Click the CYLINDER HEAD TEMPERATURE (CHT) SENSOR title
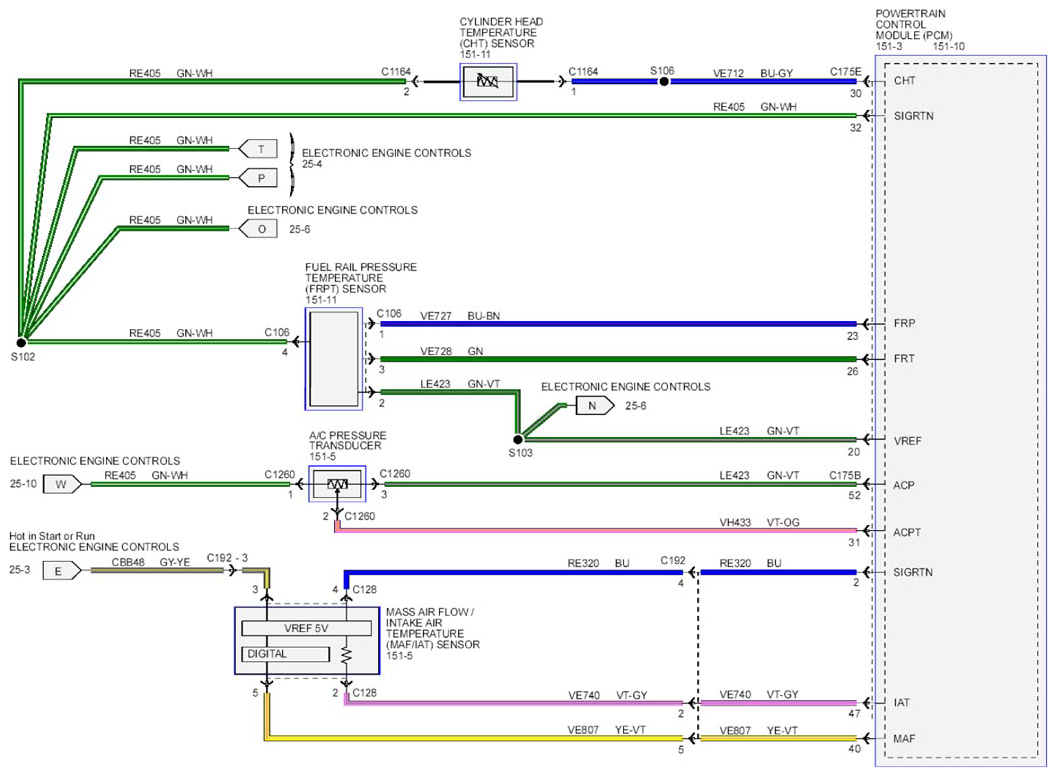Screen dimensions: 1057x777 (x=502, y=32)
